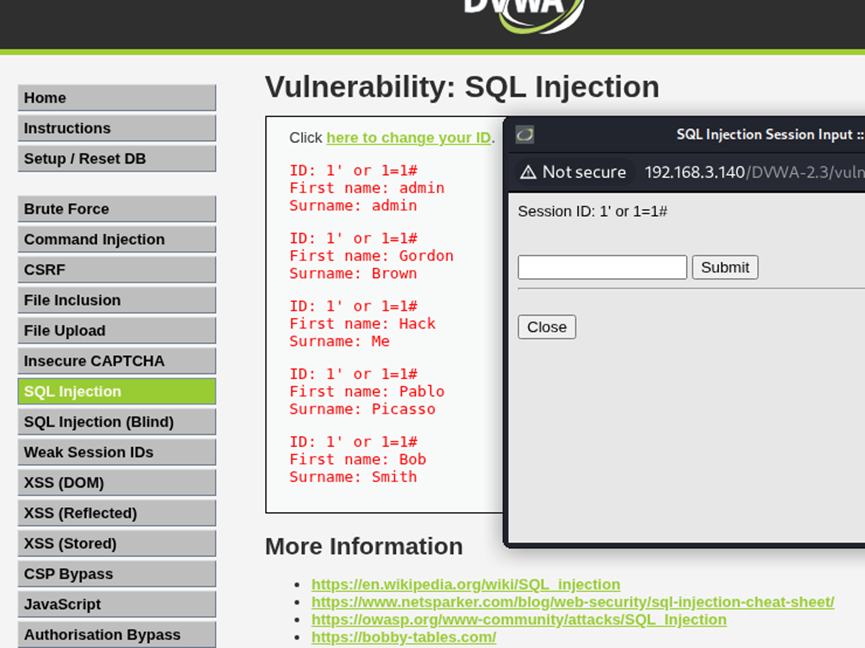Click 'First name: Gordon' result
865x648 pixels.
371,256
